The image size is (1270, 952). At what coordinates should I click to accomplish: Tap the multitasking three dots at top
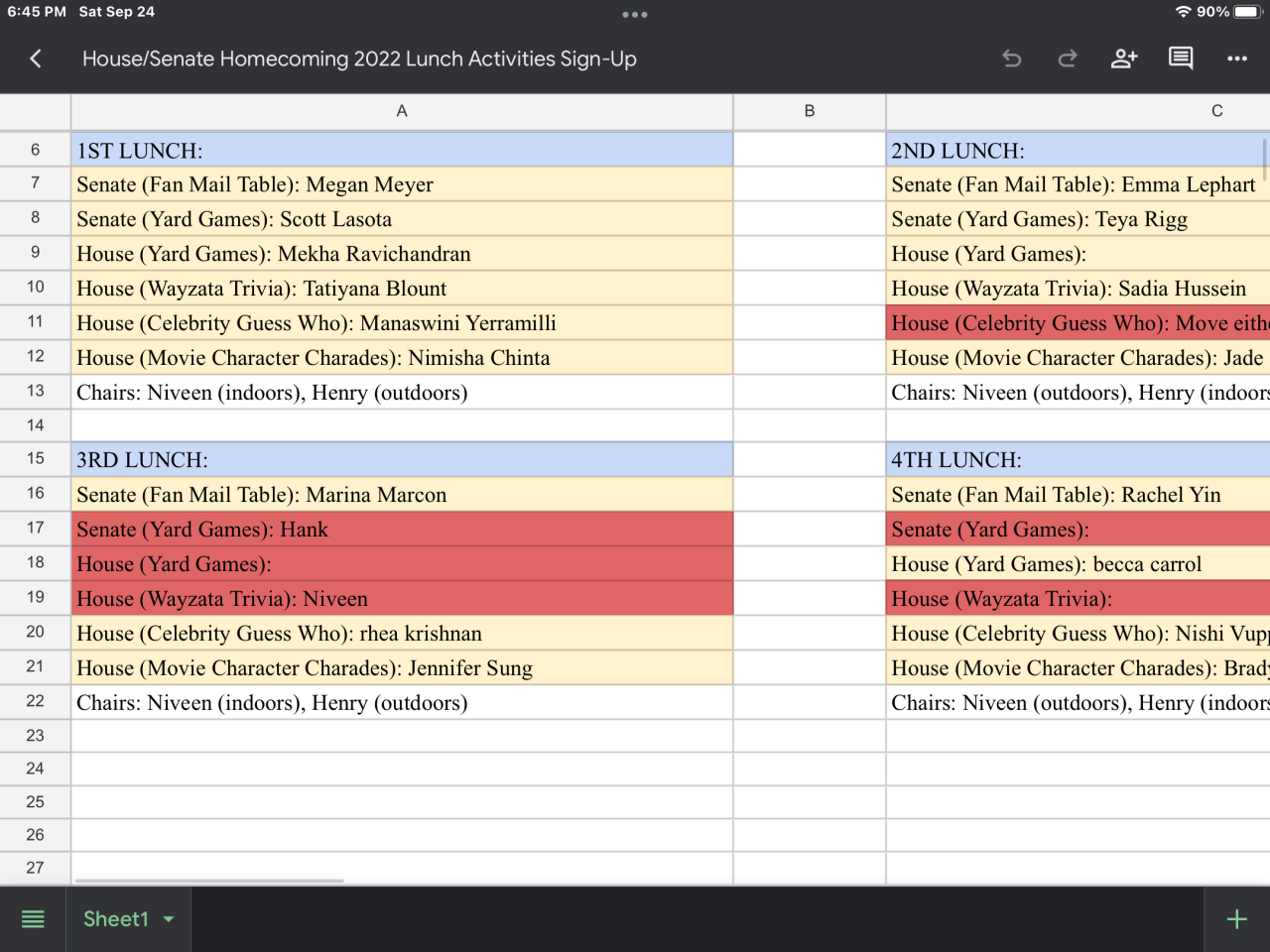point(635,15)
